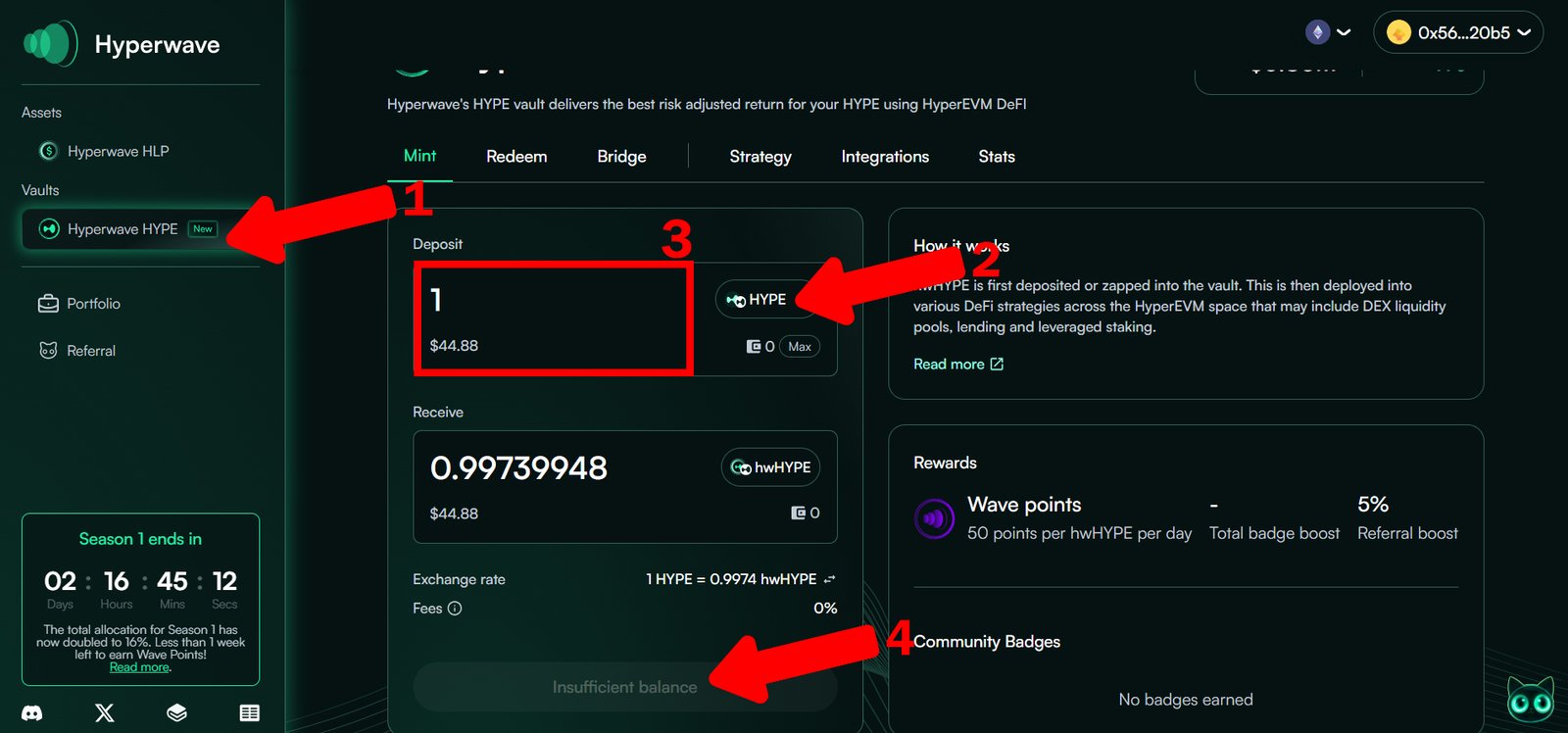
Task: Open the X (Twitter) icon link
Action: tap(105, 712)
